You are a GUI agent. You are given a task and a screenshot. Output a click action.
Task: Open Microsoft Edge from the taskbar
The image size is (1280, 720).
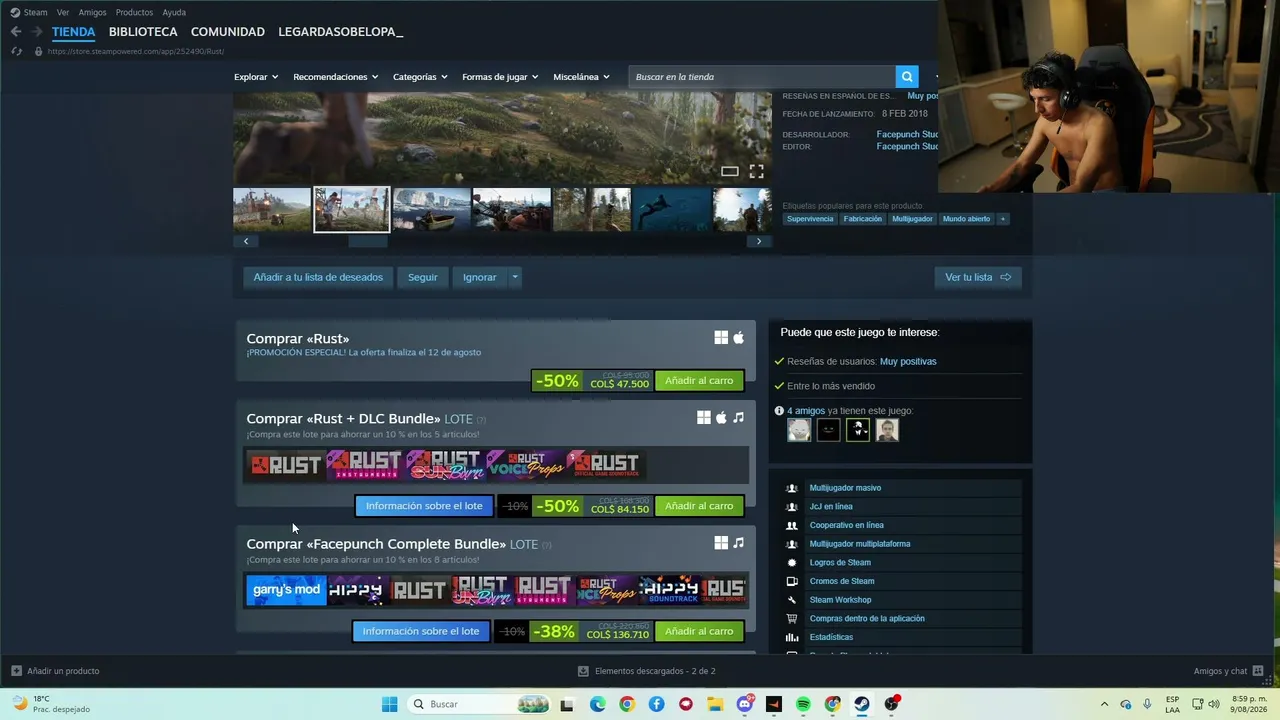[597, 704]
